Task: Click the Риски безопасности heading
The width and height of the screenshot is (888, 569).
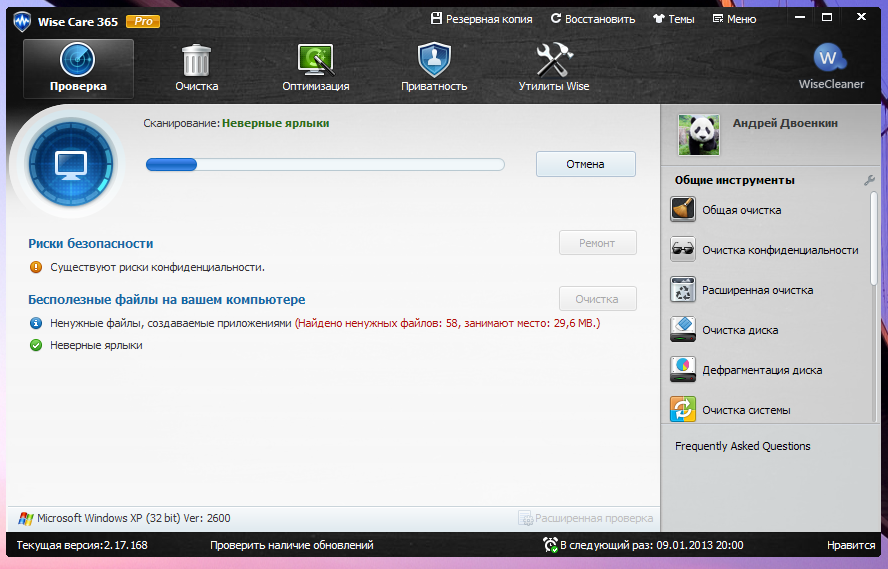Action: [x=91, y=243]
